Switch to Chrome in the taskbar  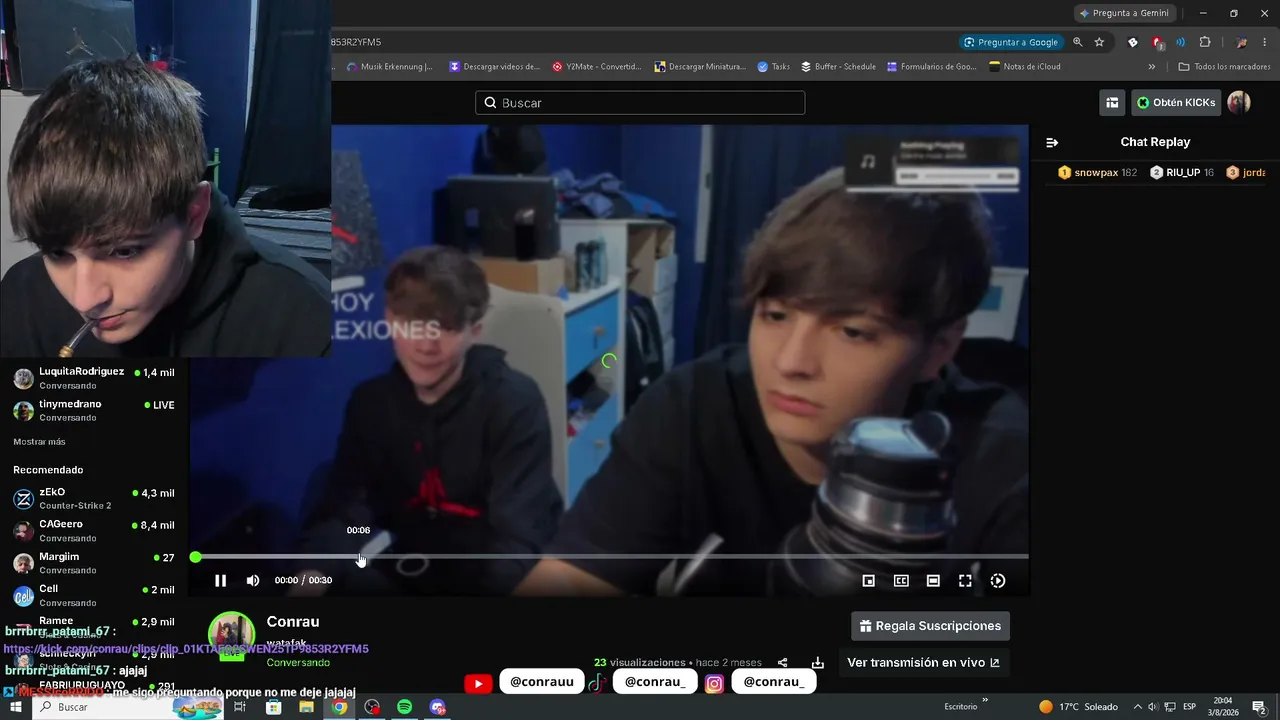click(x=339, y=707)
